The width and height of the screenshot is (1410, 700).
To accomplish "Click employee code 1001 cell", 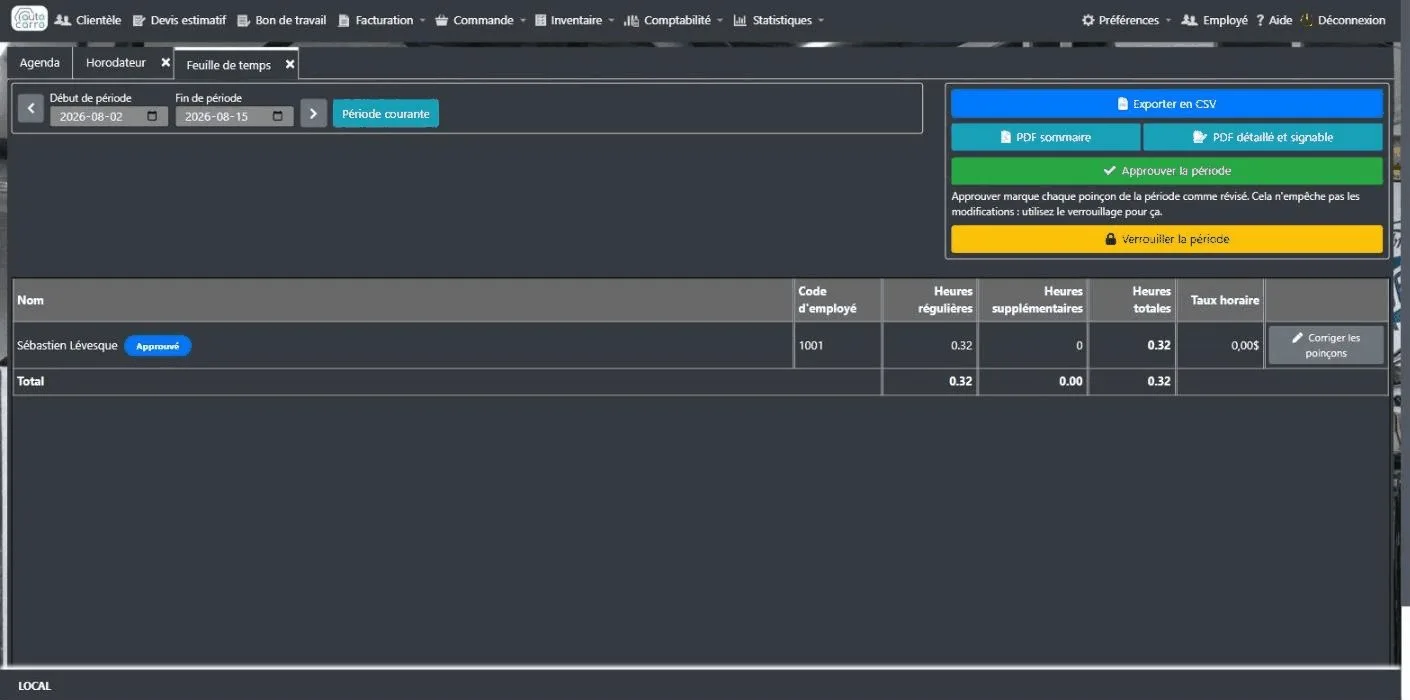I will tap(838, 345).
